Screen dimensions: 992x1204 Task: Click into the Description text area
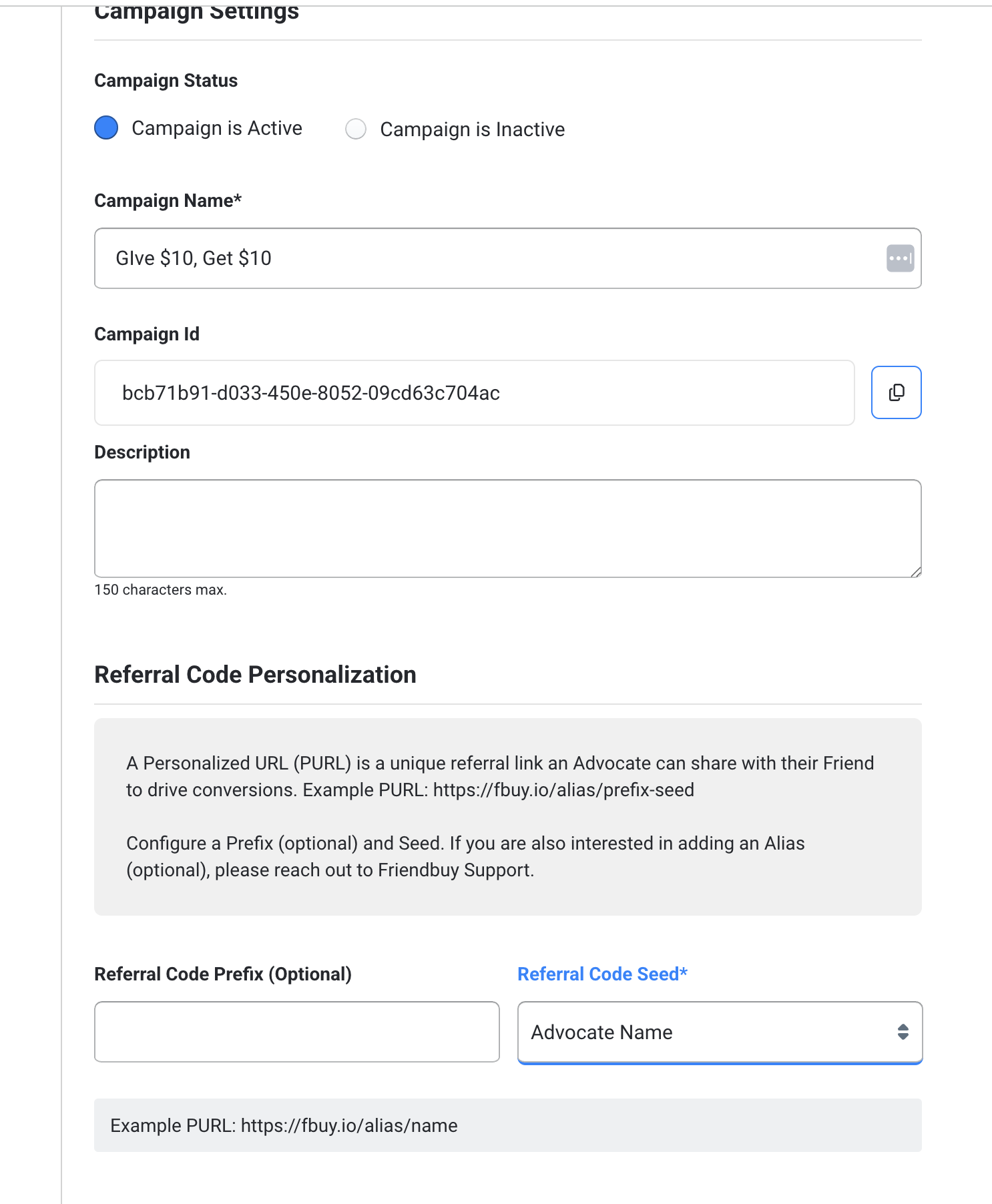[x=507, y=528]
